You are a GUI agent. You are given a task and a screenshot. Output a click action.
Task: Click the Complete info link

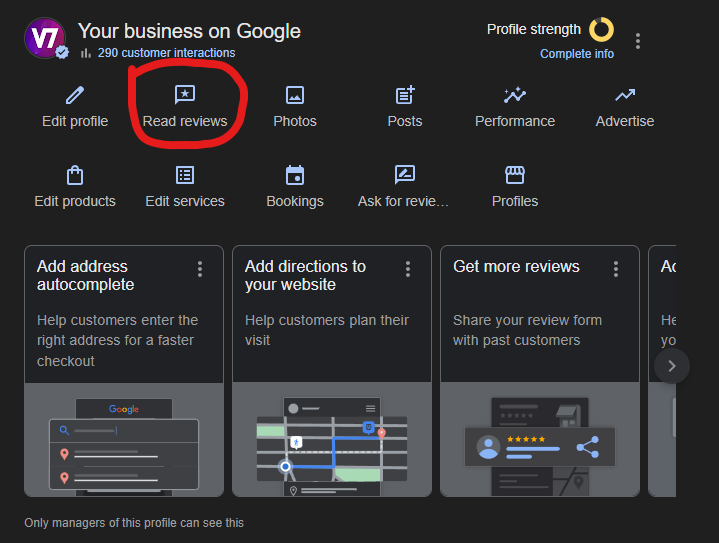tap(577, 54)
